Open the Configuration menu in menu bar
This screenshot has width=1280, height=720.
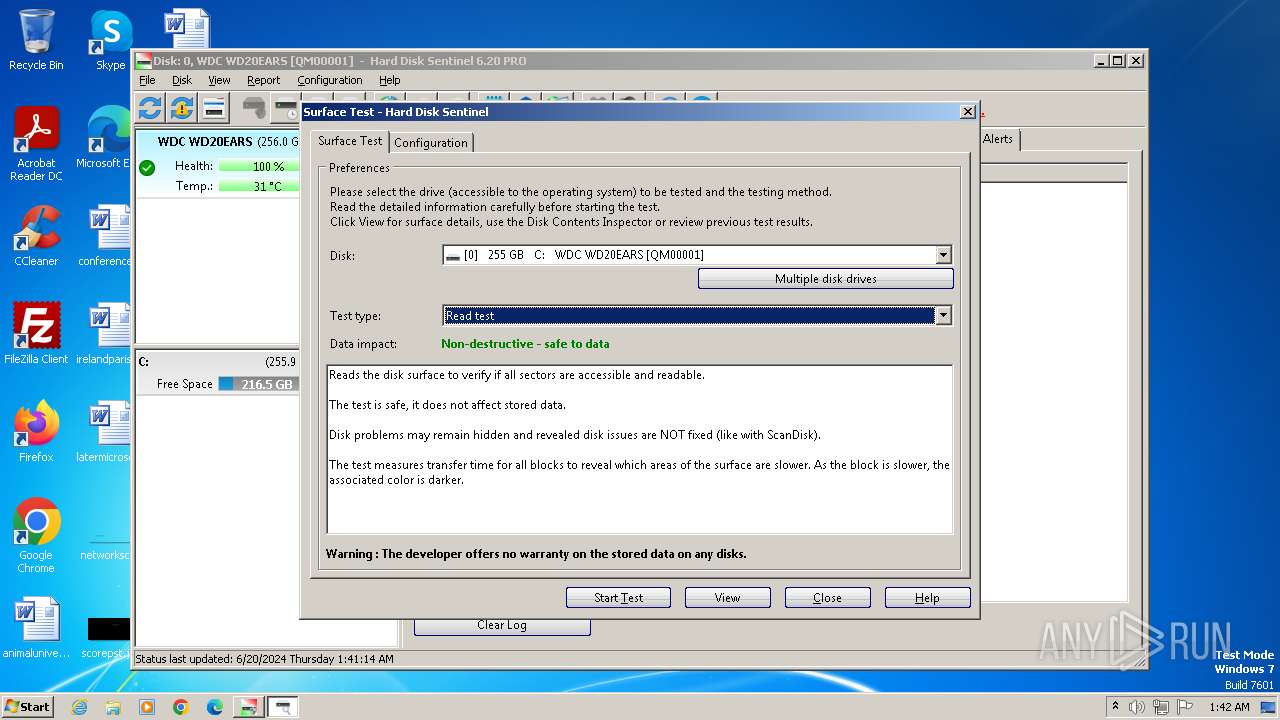click(329, 80)
